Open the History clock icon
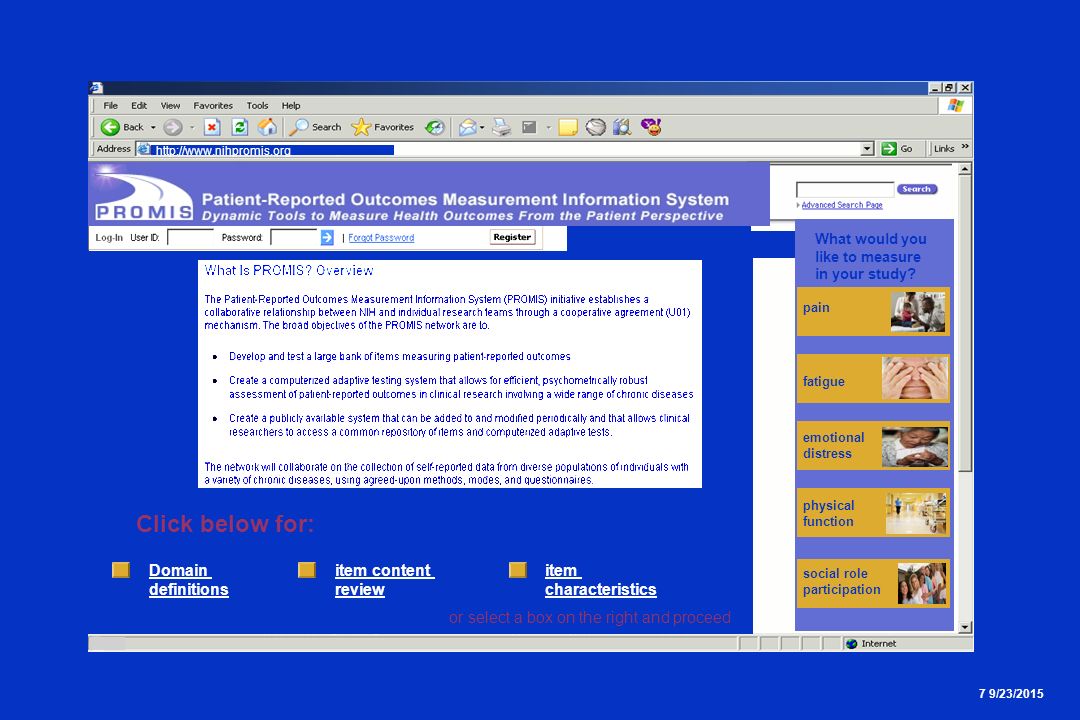The height and width of the screenshot is (720, 1080). click(435, 127)
